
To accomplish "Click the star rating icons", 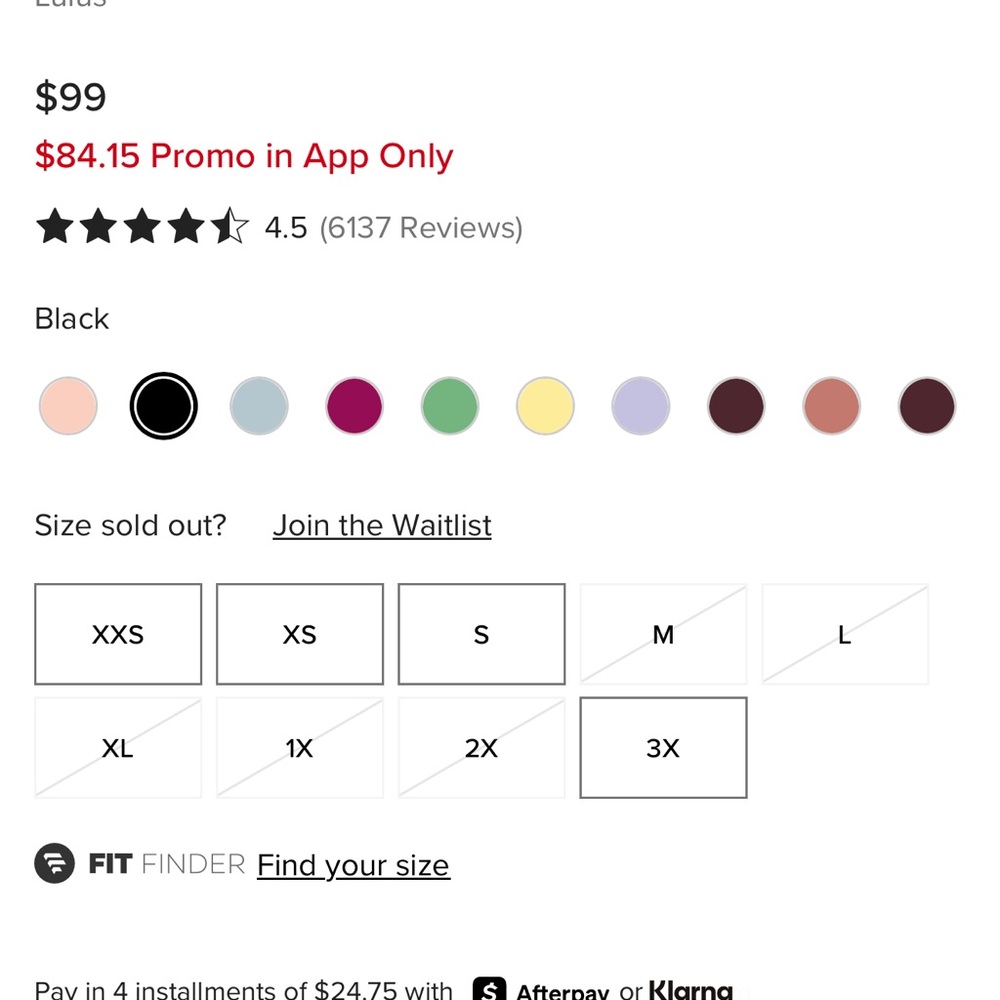I will [141, 227].
